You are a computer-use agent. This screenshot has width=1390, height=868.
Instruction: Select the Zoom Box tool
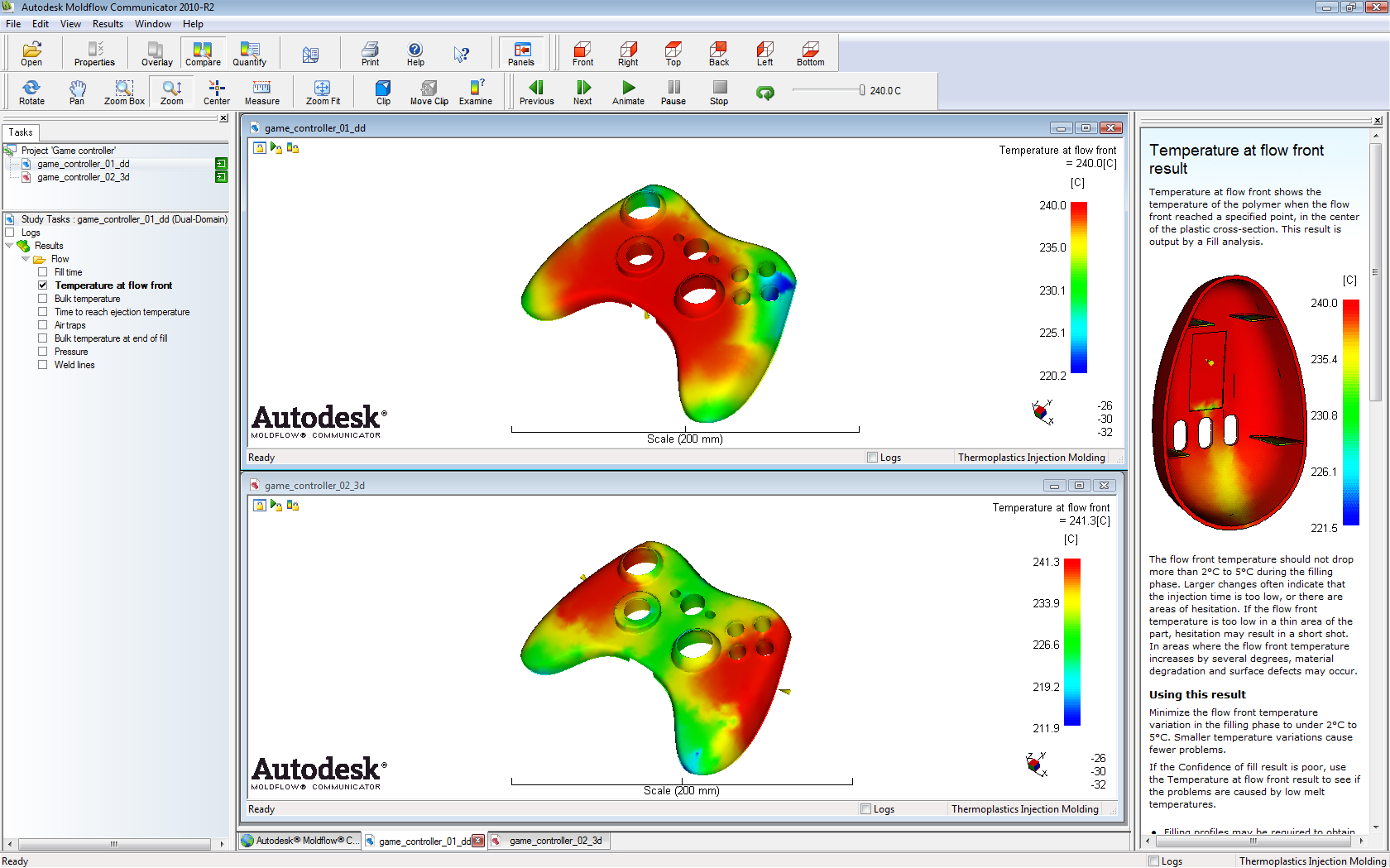(124, 92)
